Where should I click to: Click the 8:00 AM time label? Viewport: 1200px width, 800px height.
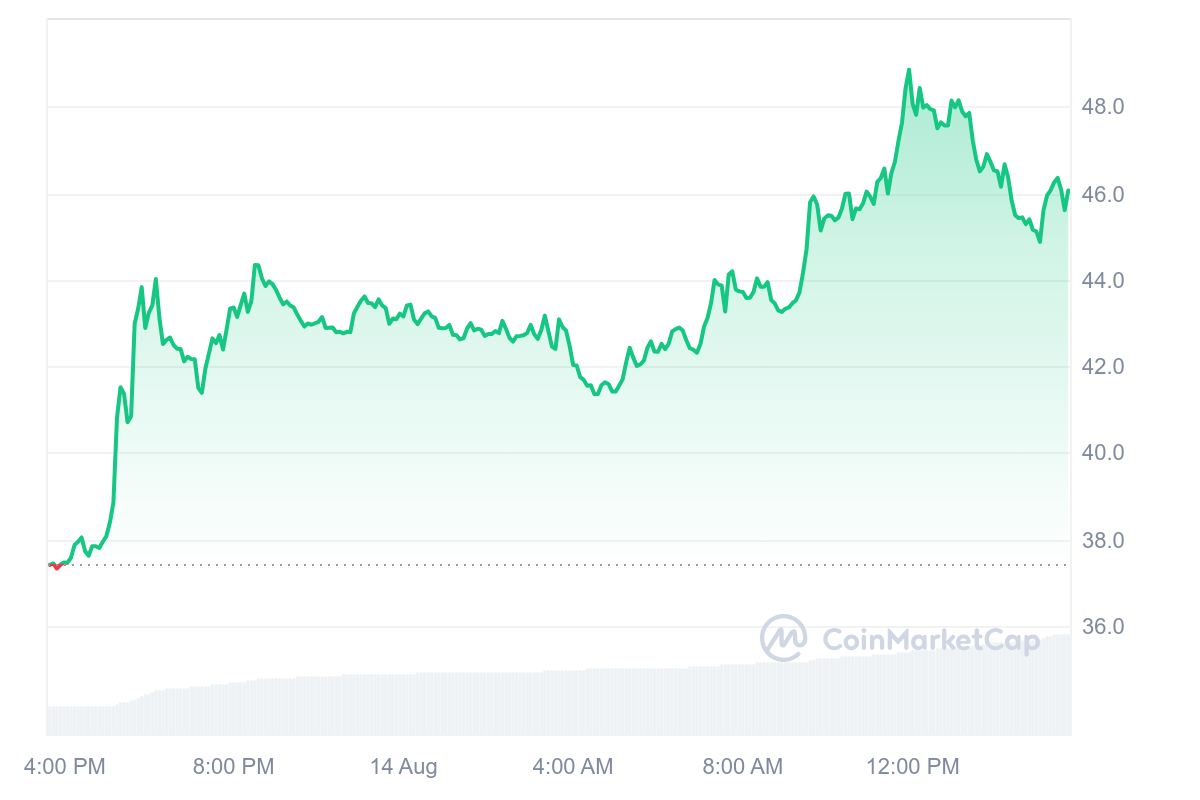[x=743, y=767]
